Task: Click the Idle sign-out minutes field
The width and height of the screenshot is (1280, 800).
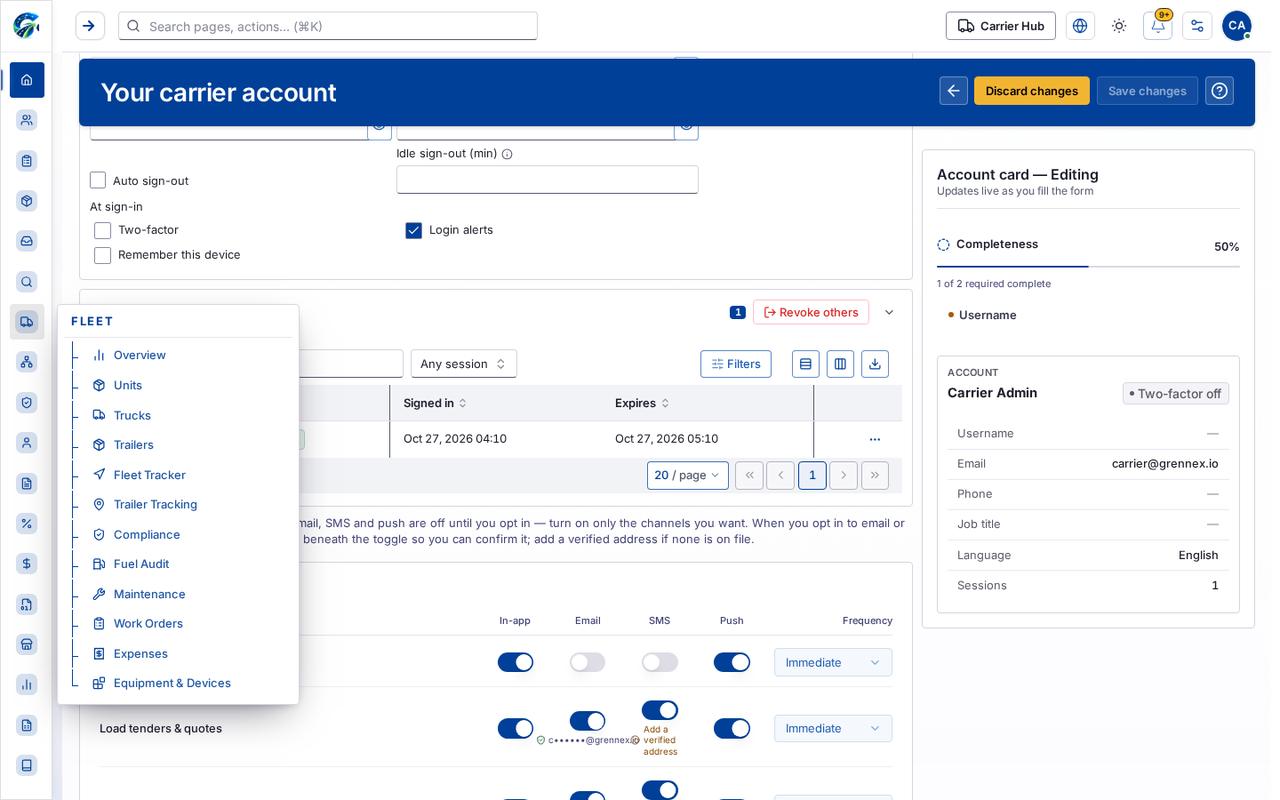Action: coord(547,180)
